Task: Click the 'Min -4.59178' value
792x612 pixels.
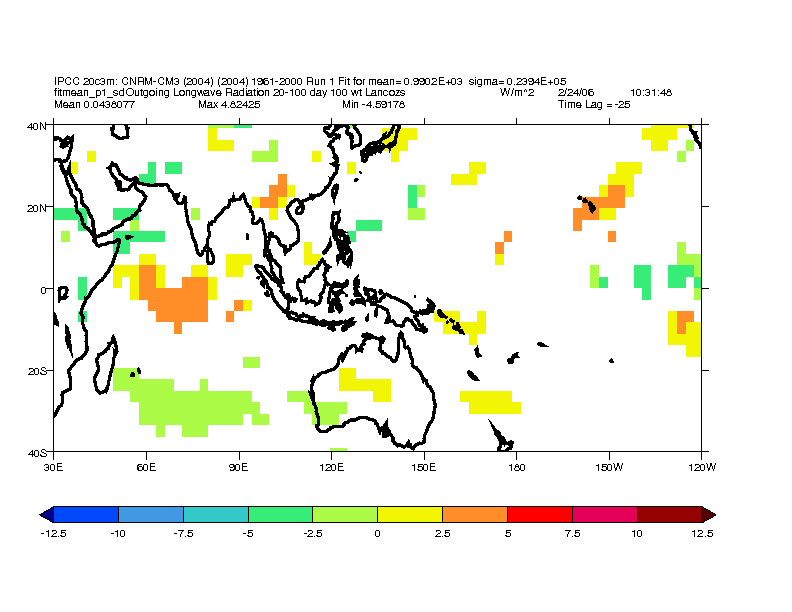Action: pyautogui.click(x=373, y=105)
